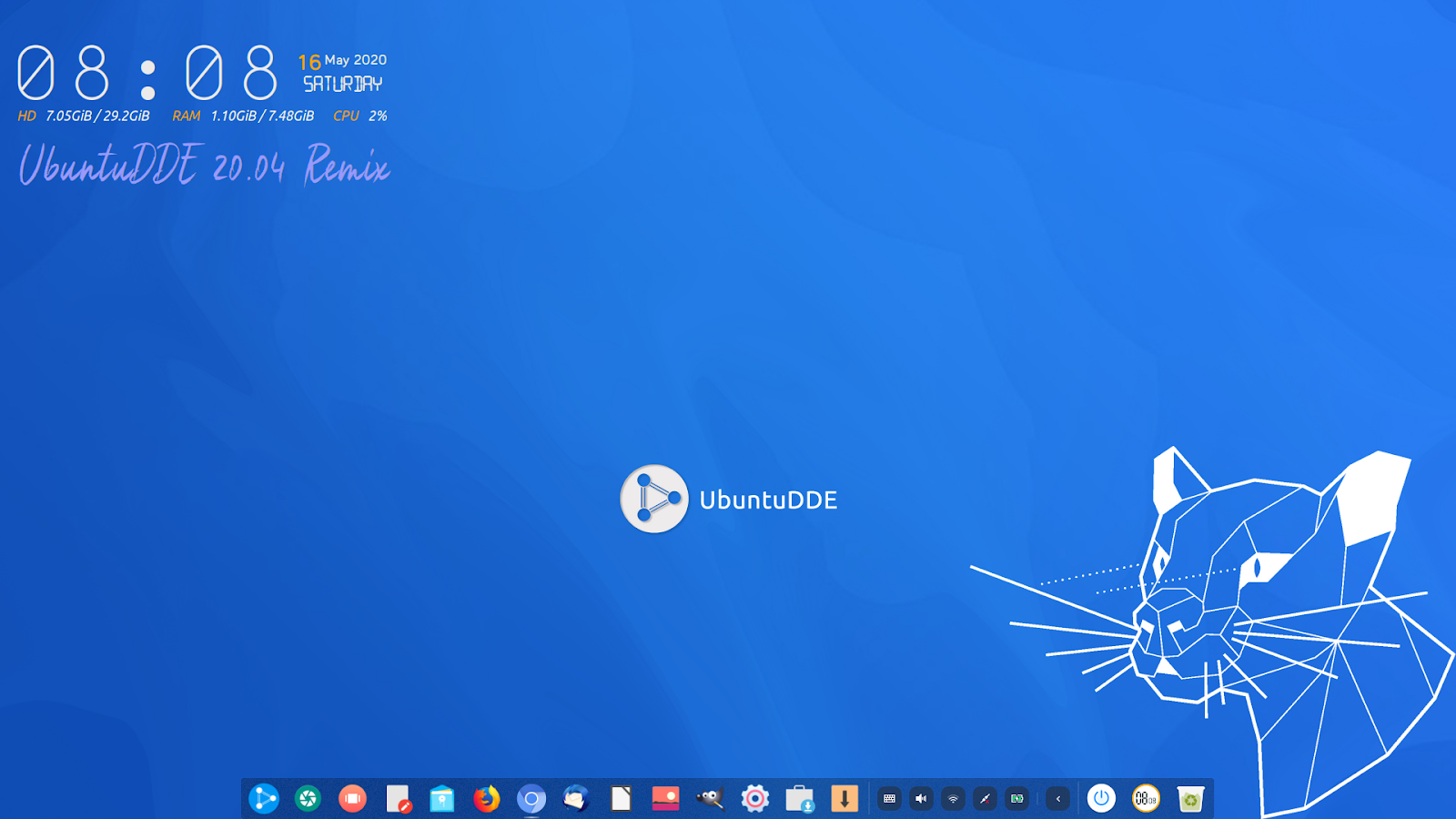Open the pen-shaped tray icon

pyautogui.click(x=985, y=799)
